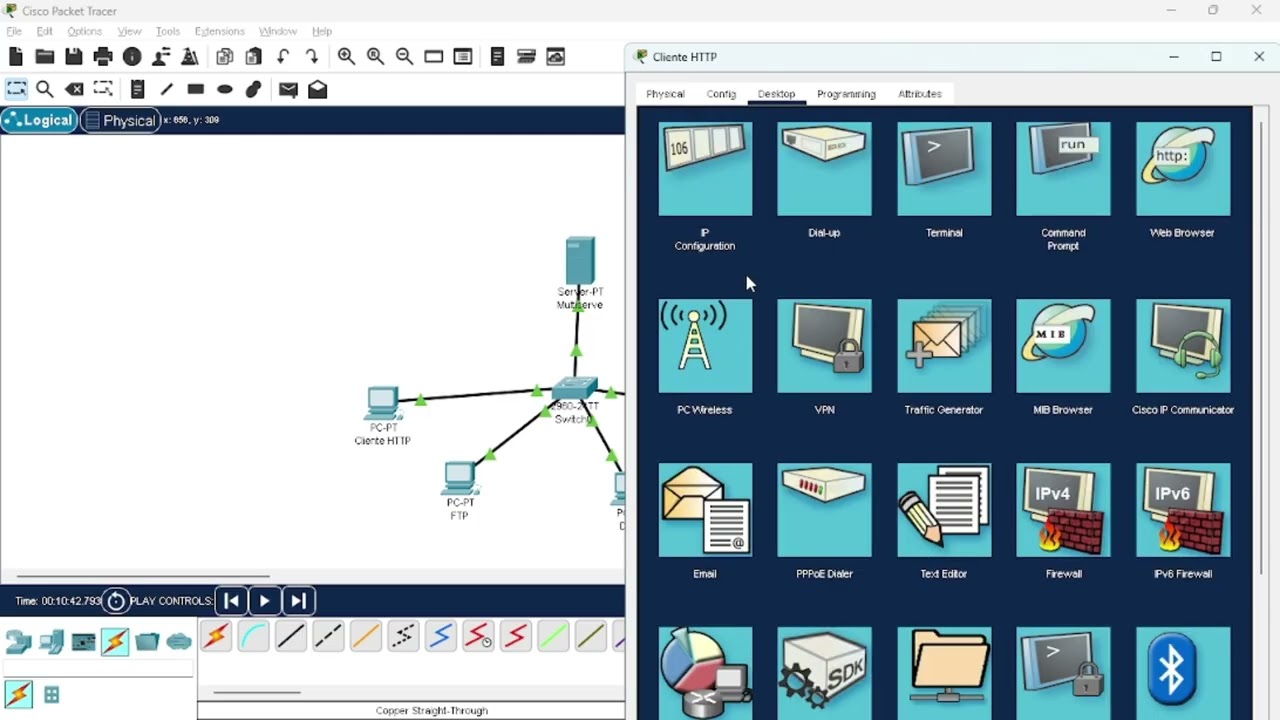Open the File menu

14,32
